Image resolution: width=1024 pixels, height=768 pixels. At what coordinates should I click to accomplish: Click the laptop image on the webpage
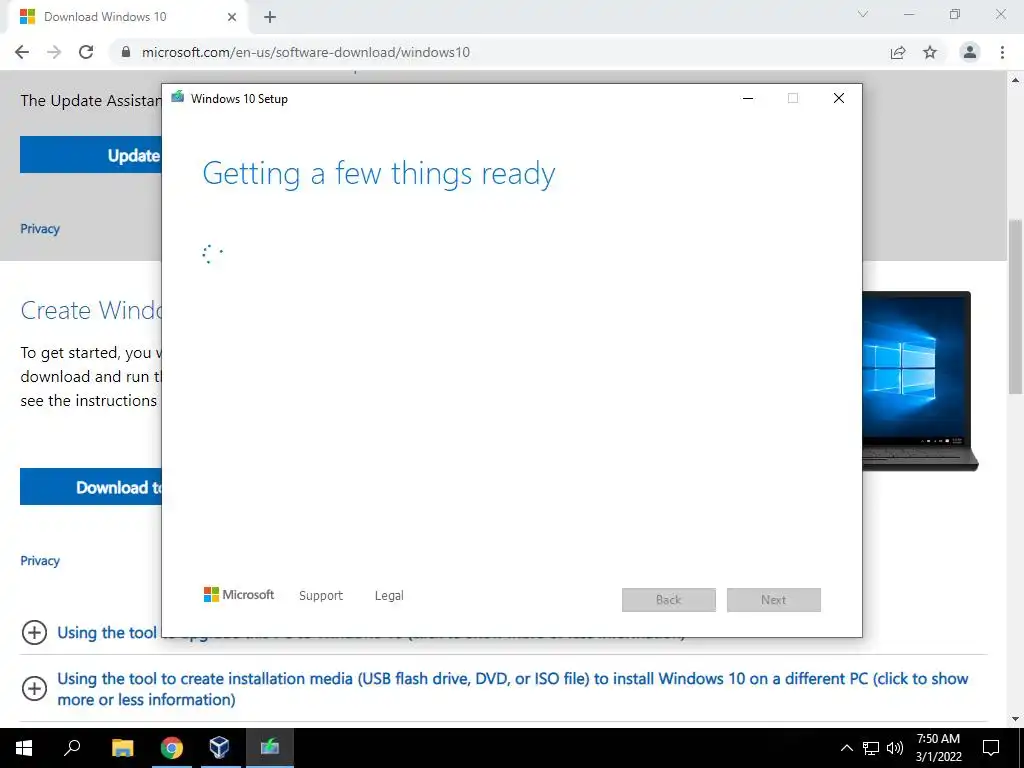click(x=920, y=381)
